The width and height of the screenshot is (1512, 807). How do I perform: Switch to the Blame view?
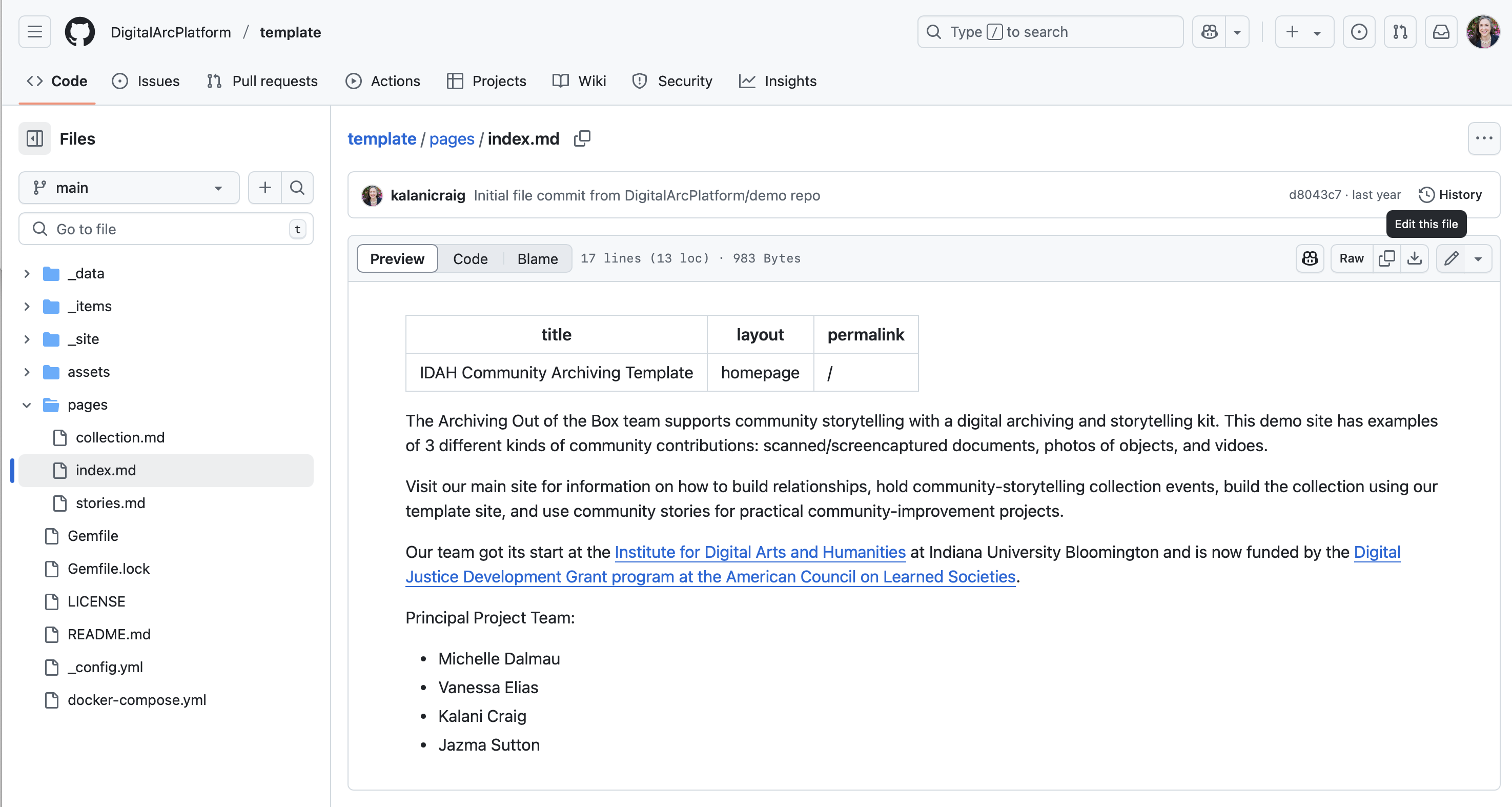(538, 258)
